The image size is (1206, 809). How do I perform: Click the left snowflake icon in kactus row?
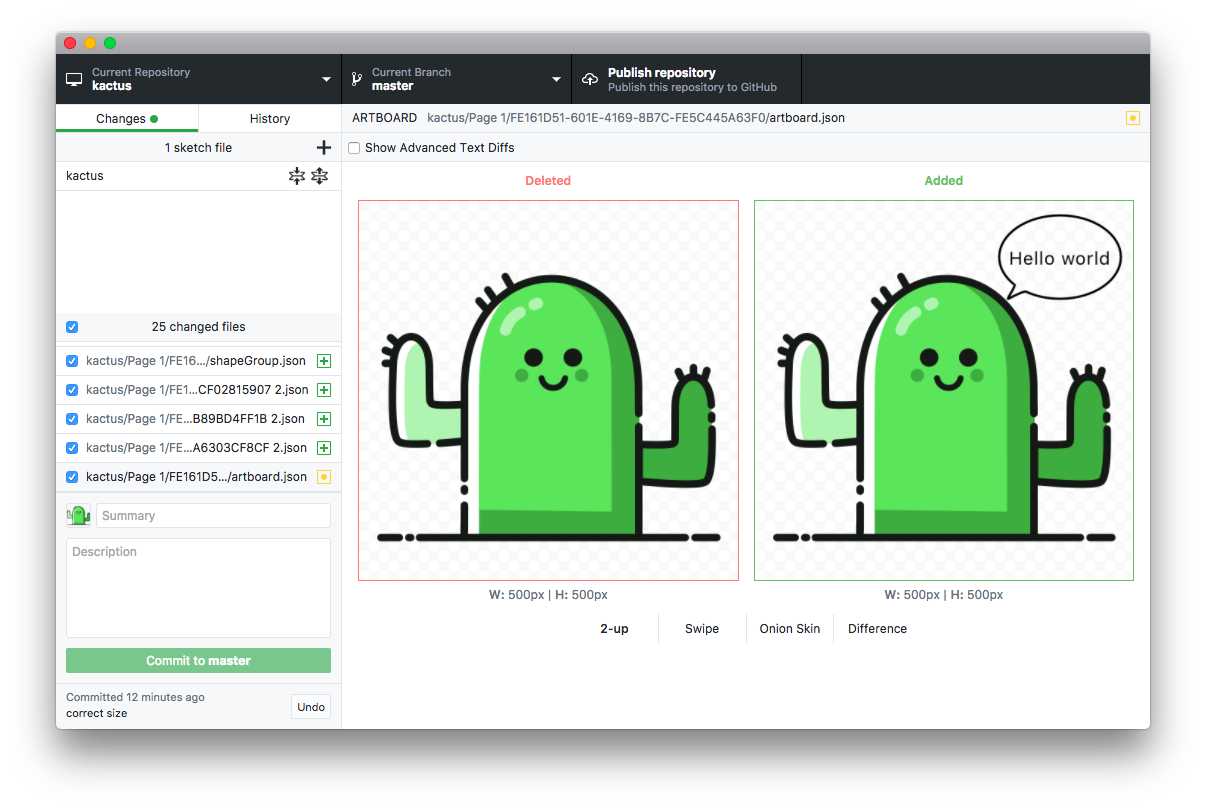point(297,176)
